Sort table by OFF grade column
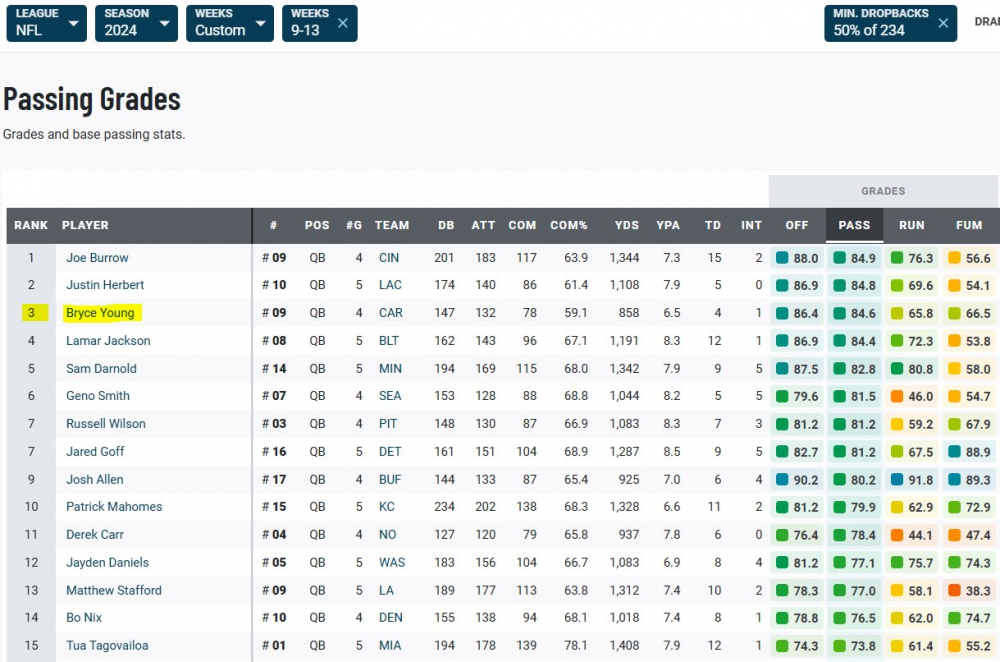 coord(797,225)
